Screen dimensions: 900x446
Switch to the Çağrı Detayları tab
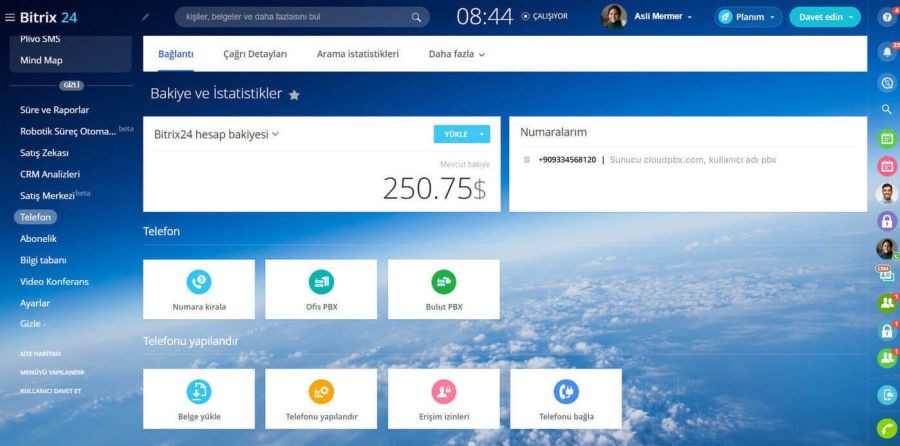(255, 55)
